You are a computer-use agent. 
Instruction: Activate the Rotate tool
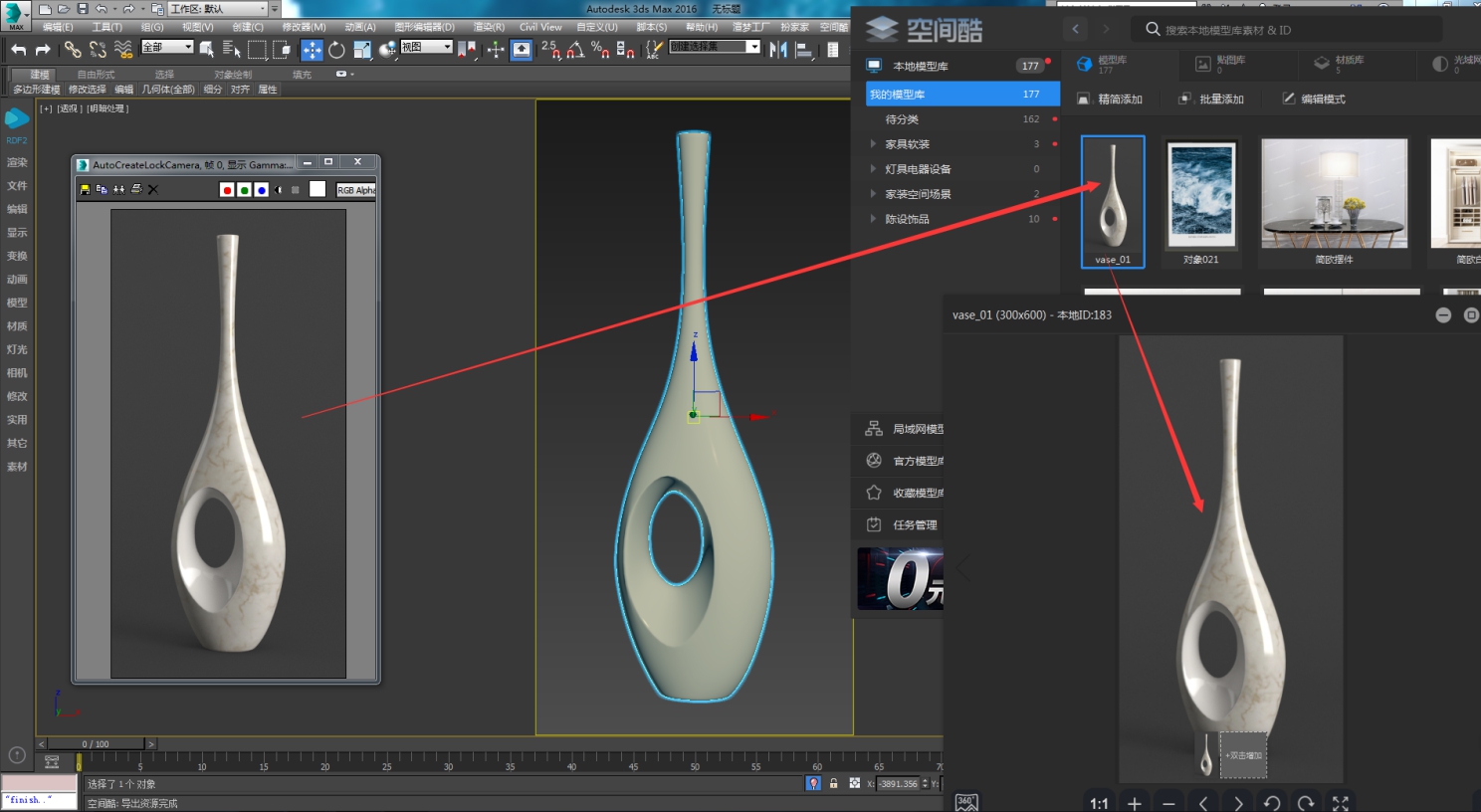click(336, 50)
